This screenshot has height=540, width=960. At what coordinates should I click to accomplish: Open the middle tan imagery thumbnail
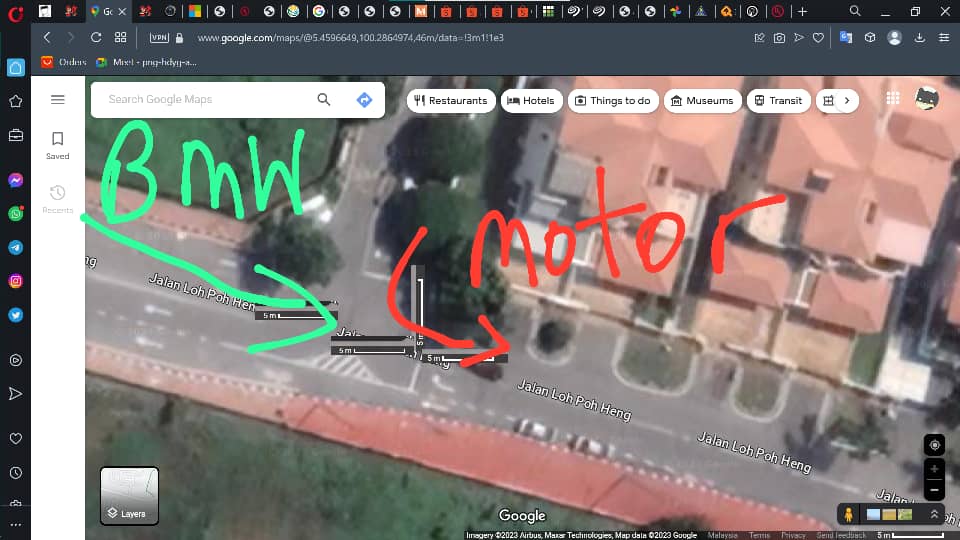890,514
